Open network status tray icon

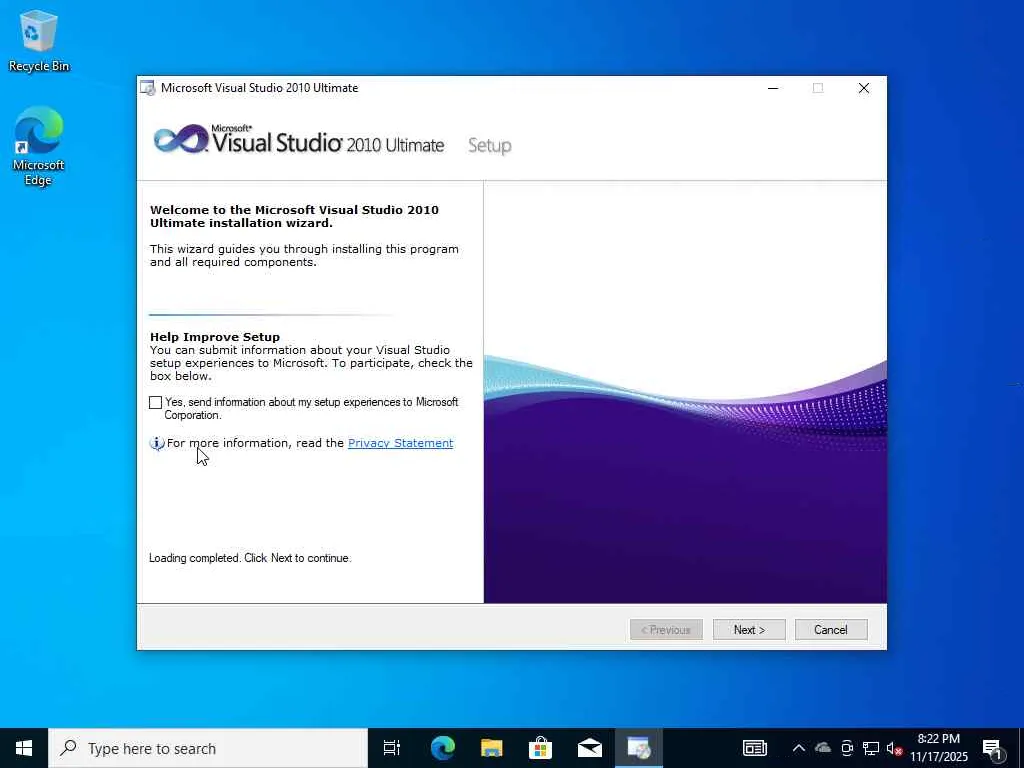(x=871, y=748)
